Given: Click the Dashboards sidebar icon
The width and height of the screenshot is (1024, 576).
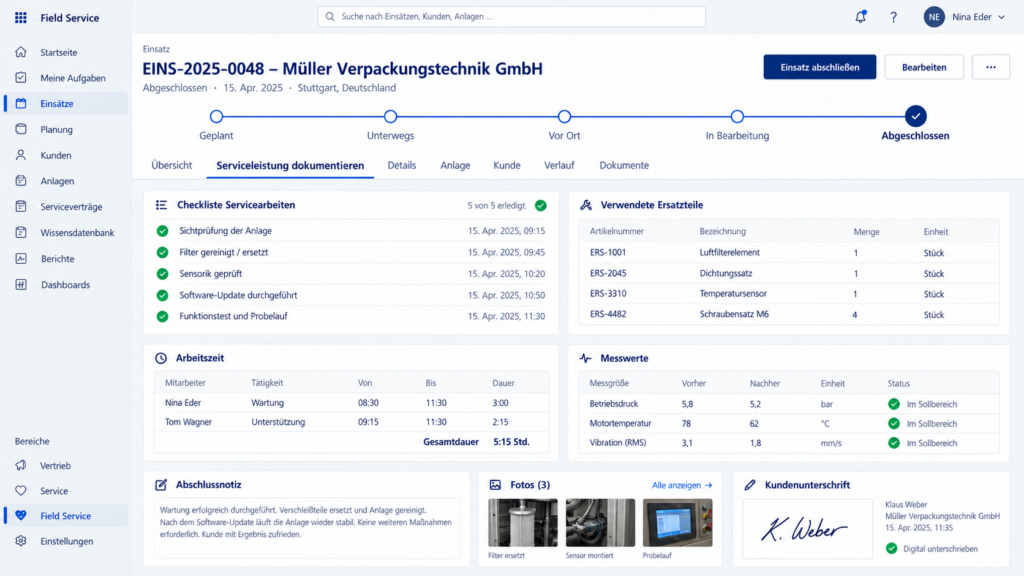Looking at the screenshot, I should point(21,284).
